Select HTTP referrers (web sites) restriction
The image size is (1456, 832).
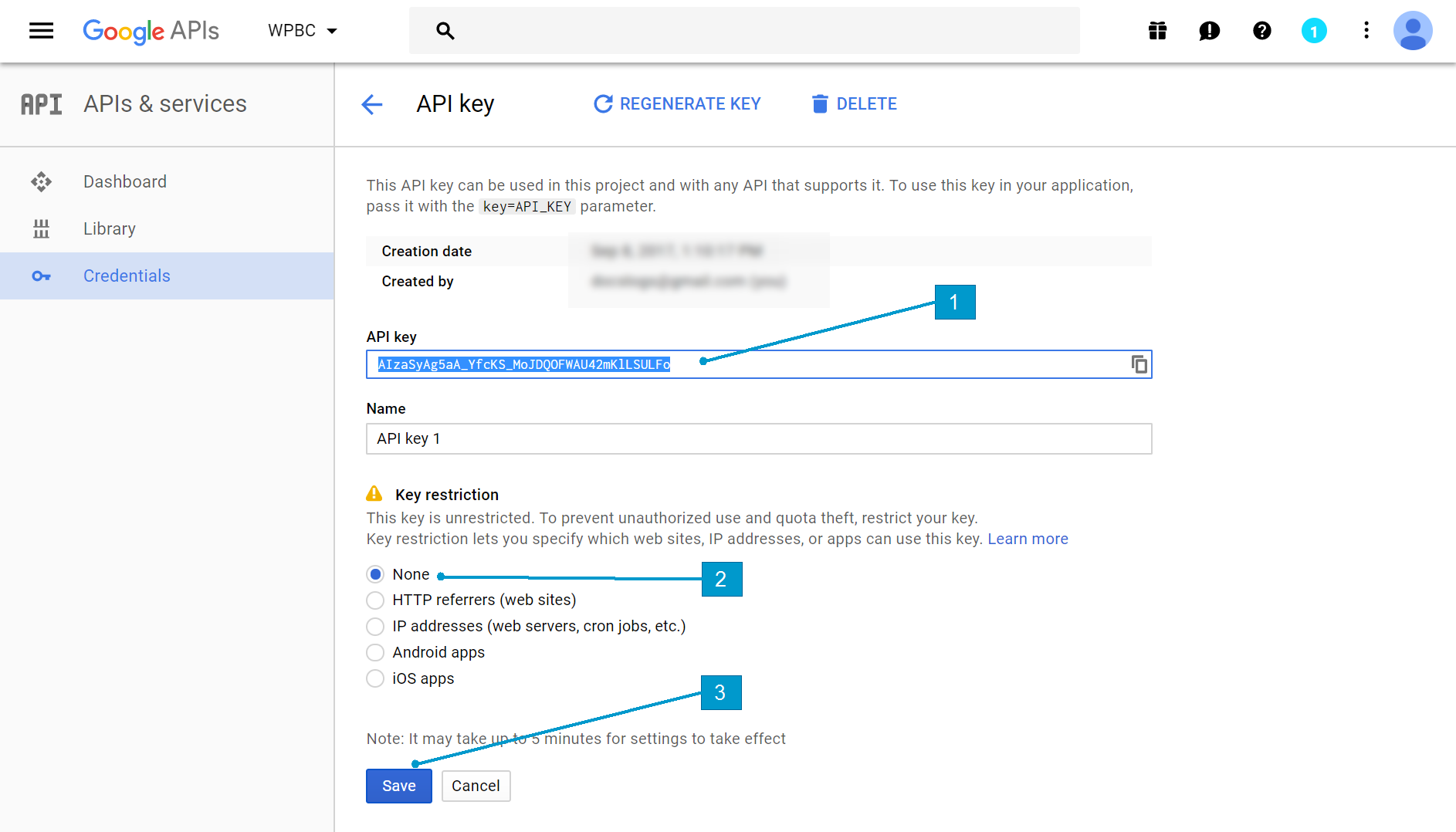tap(375, 600)
